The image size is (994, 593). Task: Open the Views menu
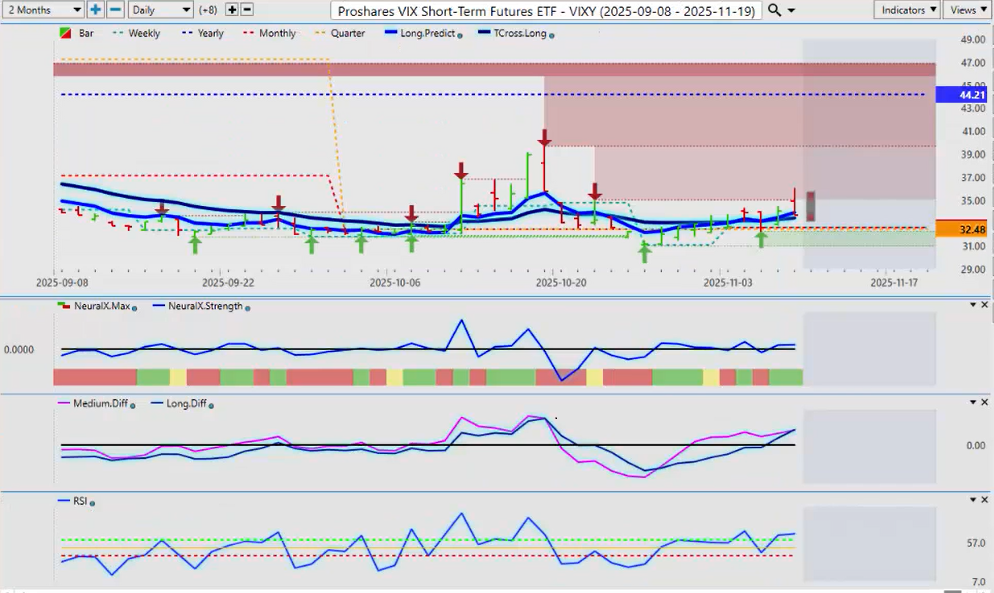967,9
